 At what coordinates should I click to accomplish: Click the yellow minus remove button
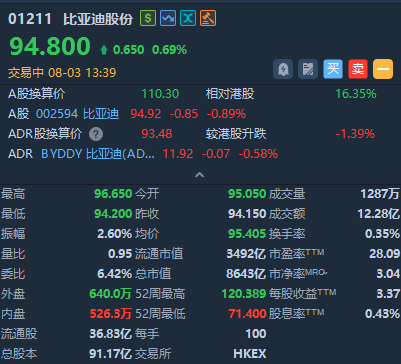tap(383, 69)
